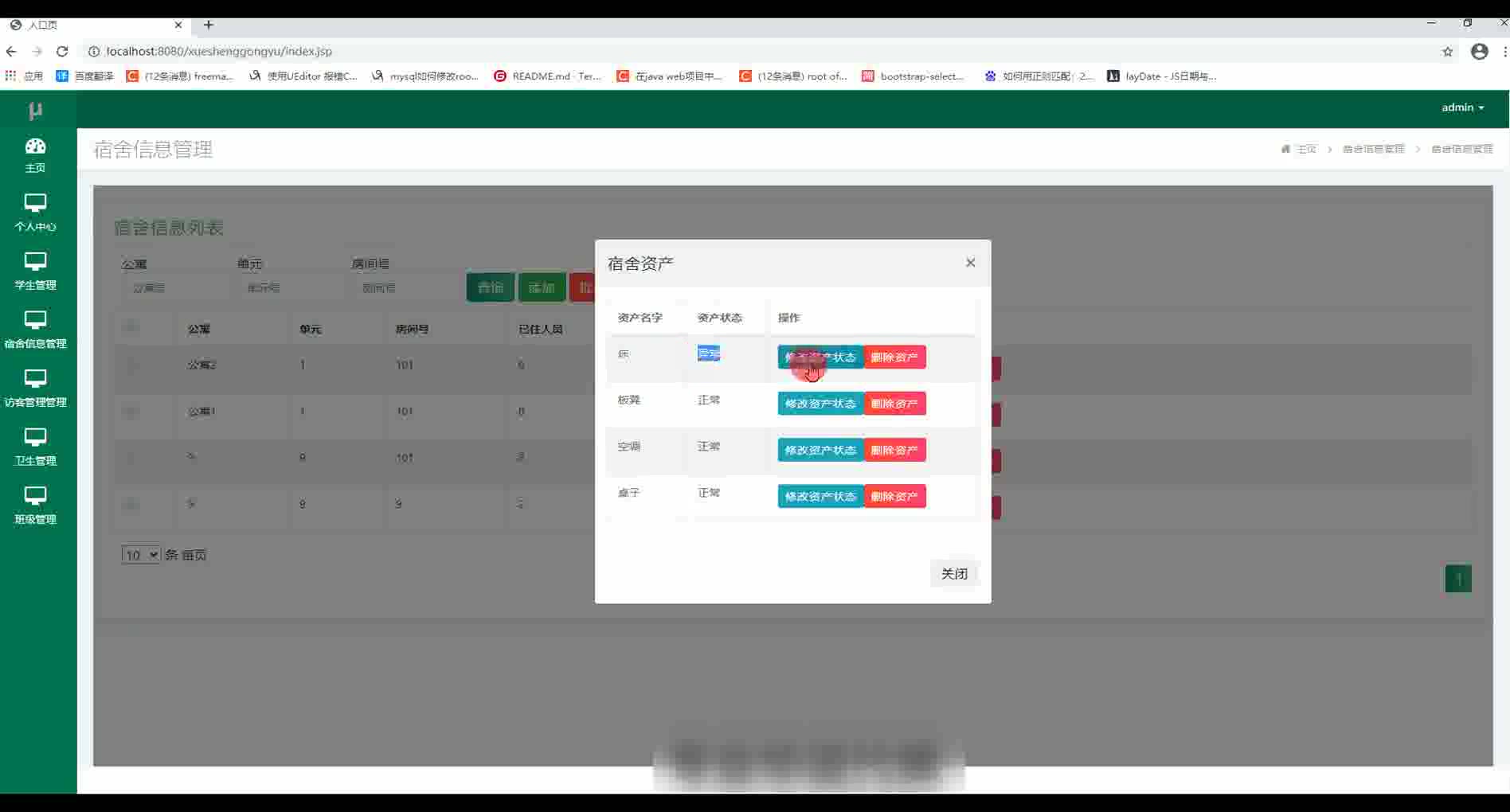Open 个人中心 from the sidebar
The height and width of the screenshot is (812, 1510).
35,213
